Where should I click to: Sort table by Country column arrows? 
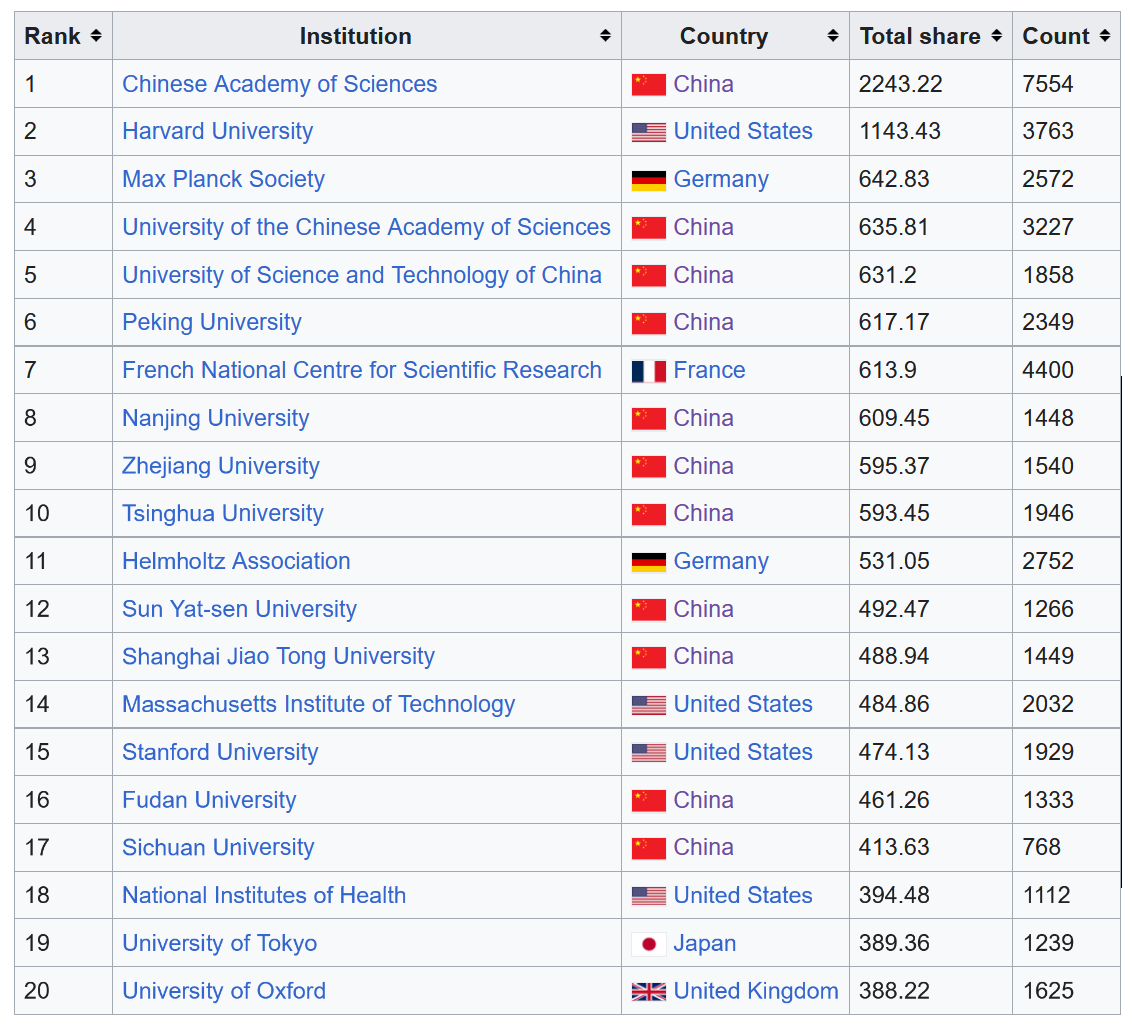[833, 35]
